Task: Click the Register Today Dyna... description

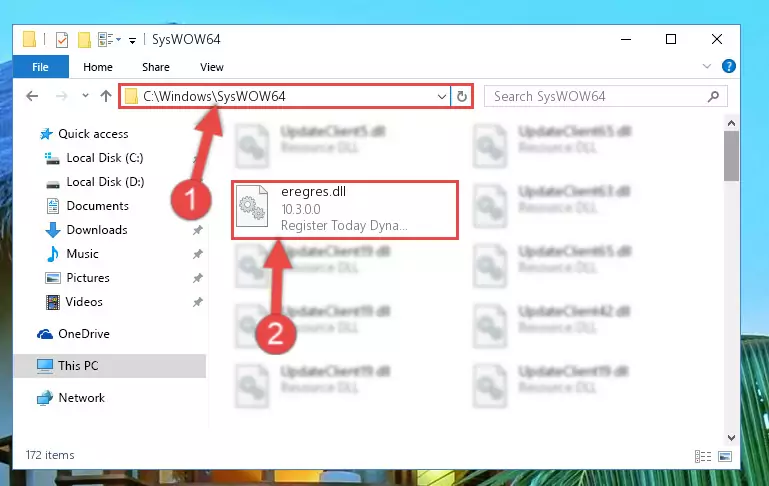Action: (344, 226)
